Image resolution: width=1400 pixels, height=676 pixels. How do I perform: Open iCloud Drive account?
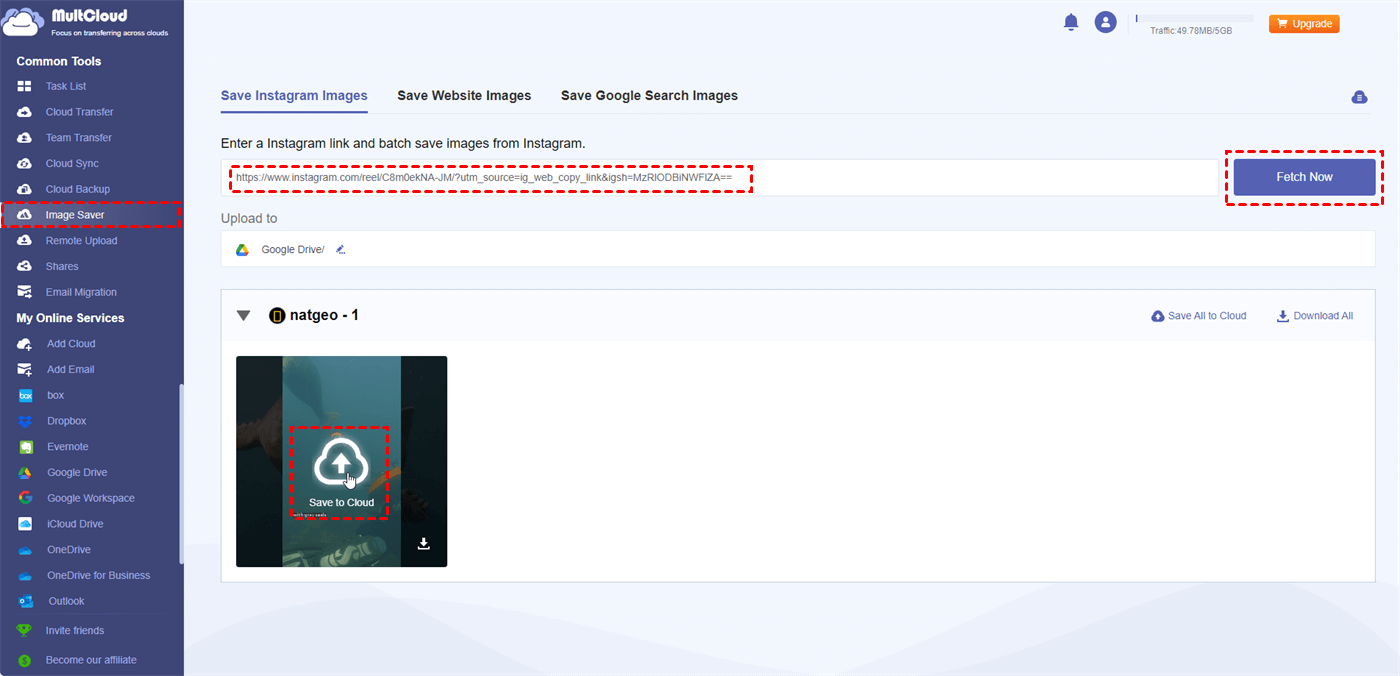tap(75, 524)
